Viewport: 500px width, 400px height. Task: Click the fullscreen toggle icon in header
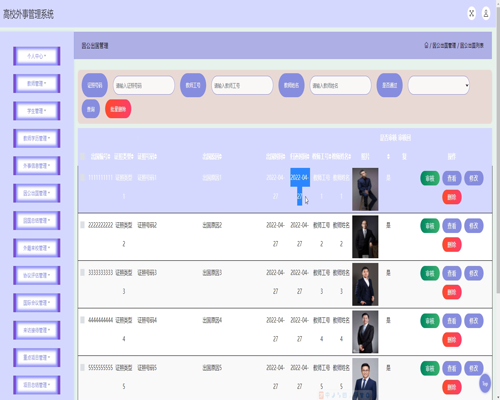pos(471,14)
